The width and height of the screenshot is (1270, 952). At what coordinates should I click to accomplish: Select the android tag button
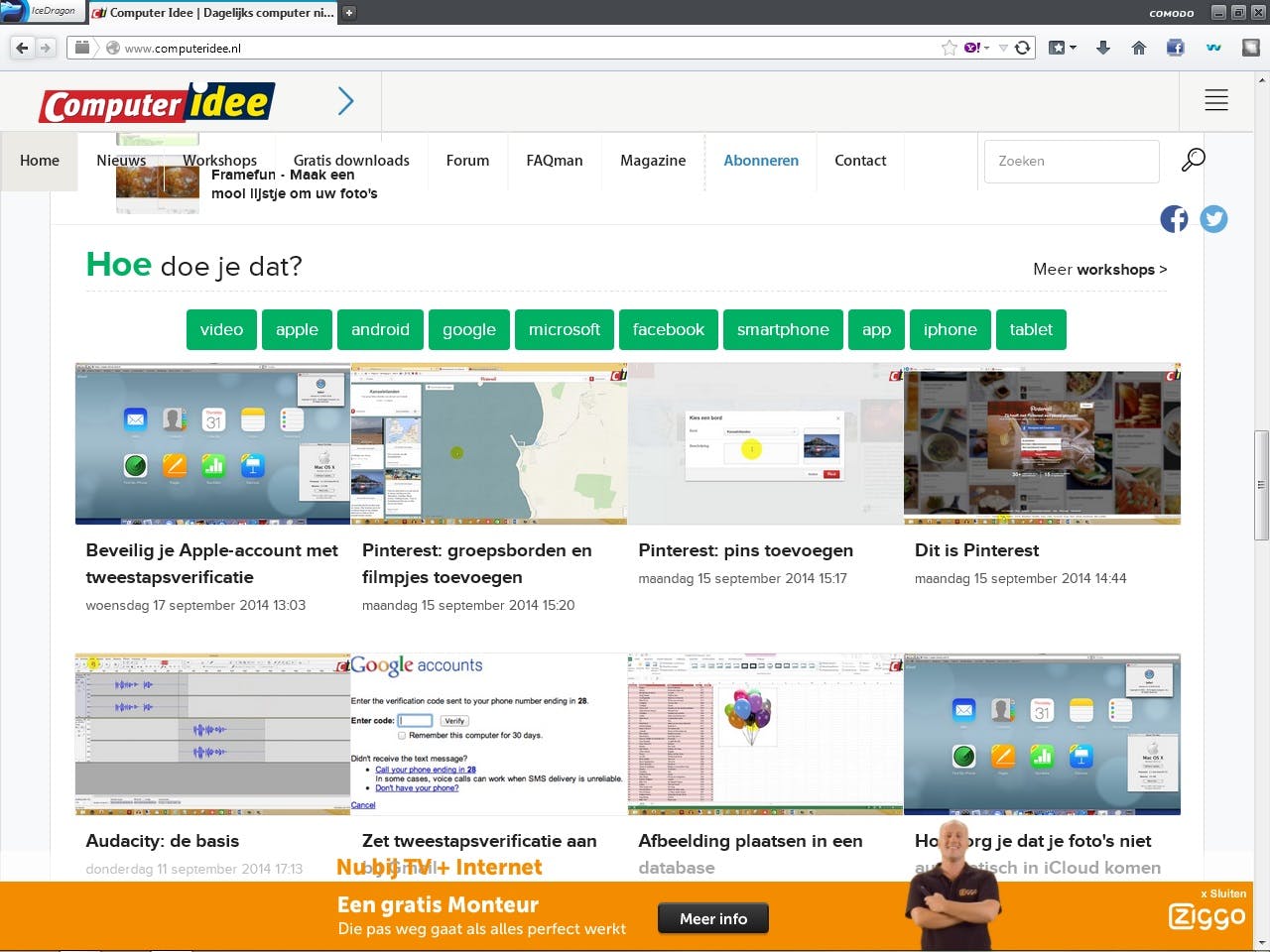380,329
